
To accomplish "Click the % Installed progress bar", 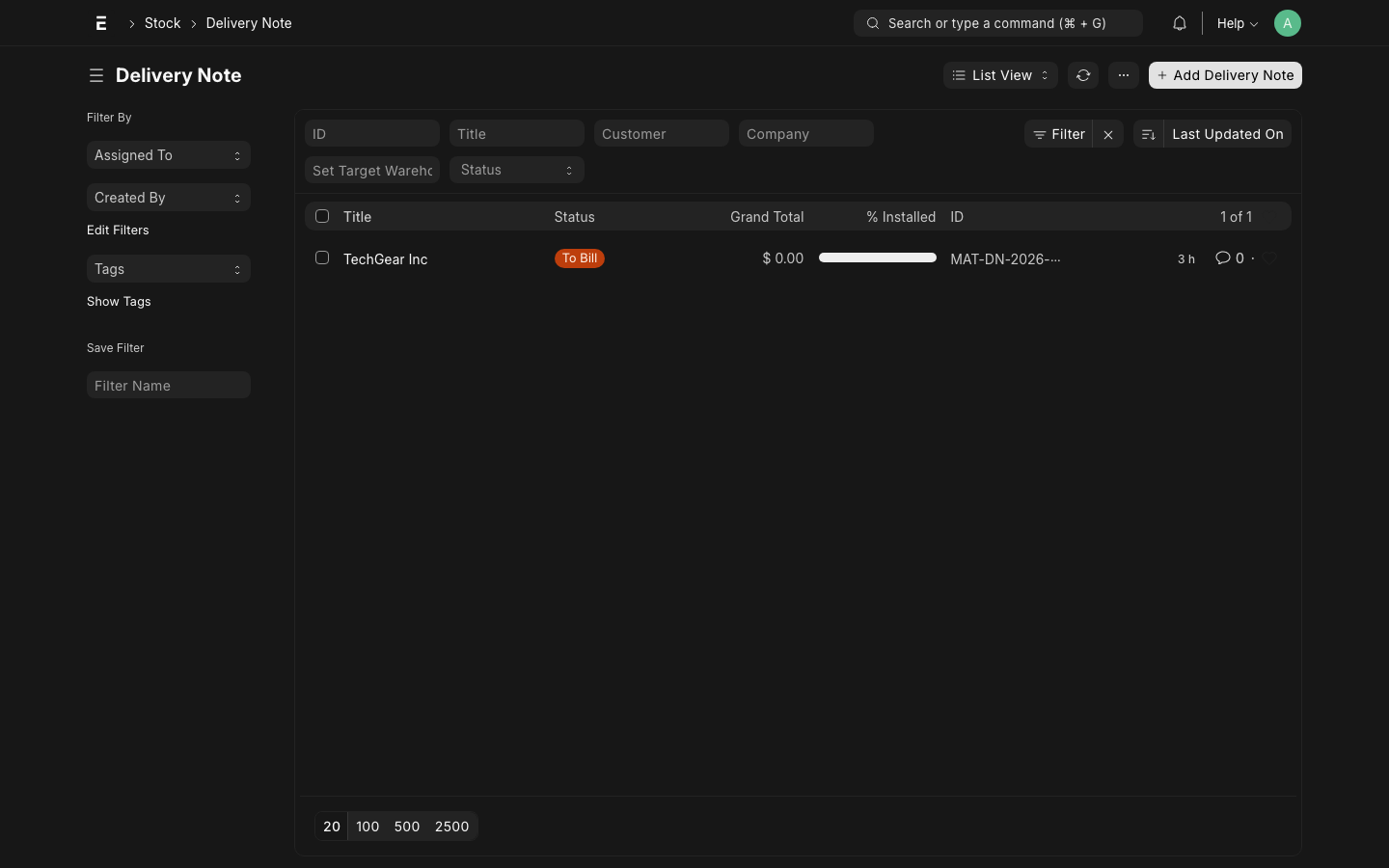I will [x=877, y=258].
